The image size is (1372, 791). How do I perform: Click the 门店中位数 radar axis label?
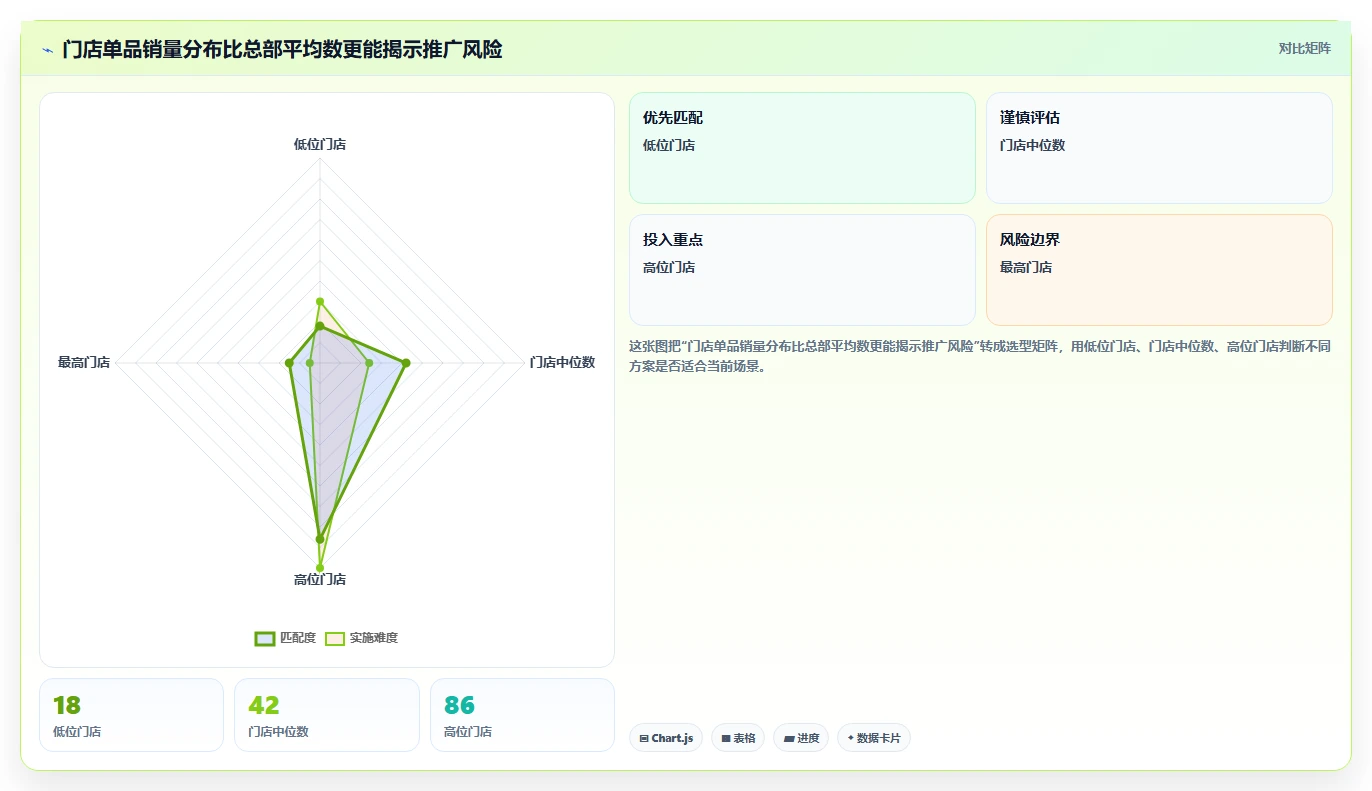[x=562, y=363]
